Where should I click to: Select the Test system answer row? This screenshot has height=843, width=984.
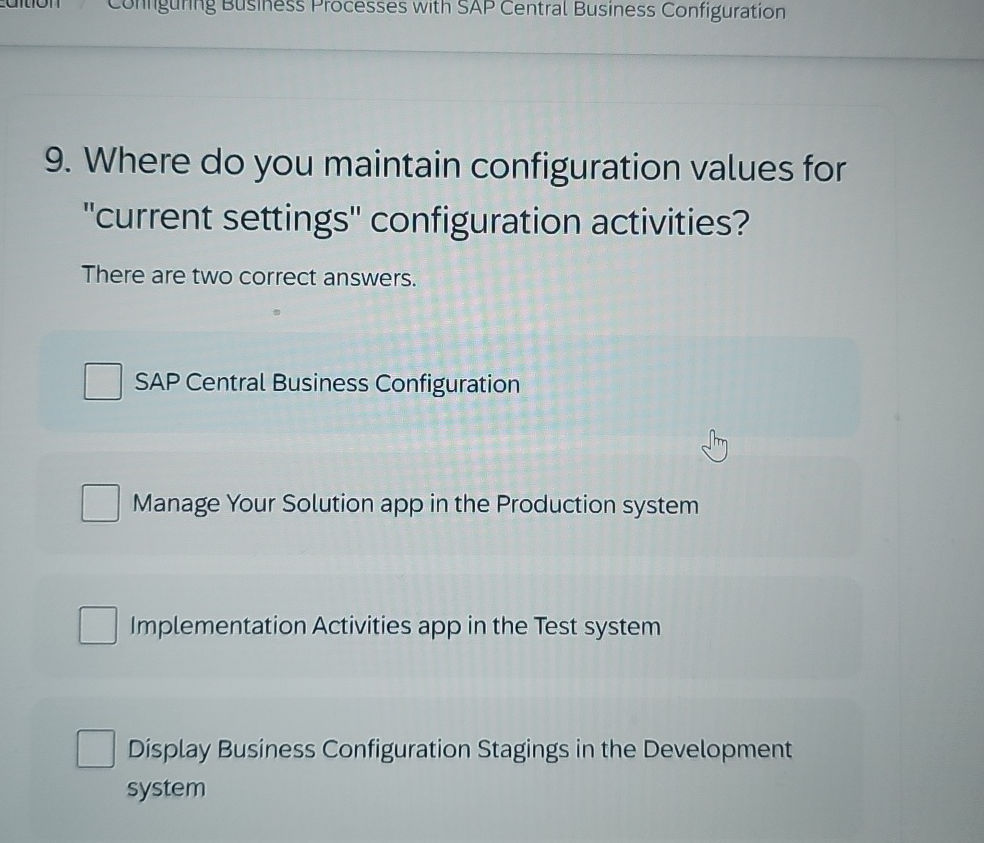(x=450, y=626)
